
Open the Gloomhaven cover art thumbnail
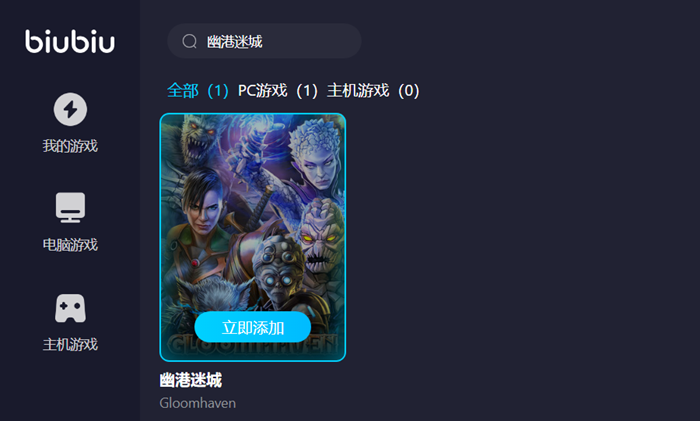pyautogui.click(x=253, y=237)
